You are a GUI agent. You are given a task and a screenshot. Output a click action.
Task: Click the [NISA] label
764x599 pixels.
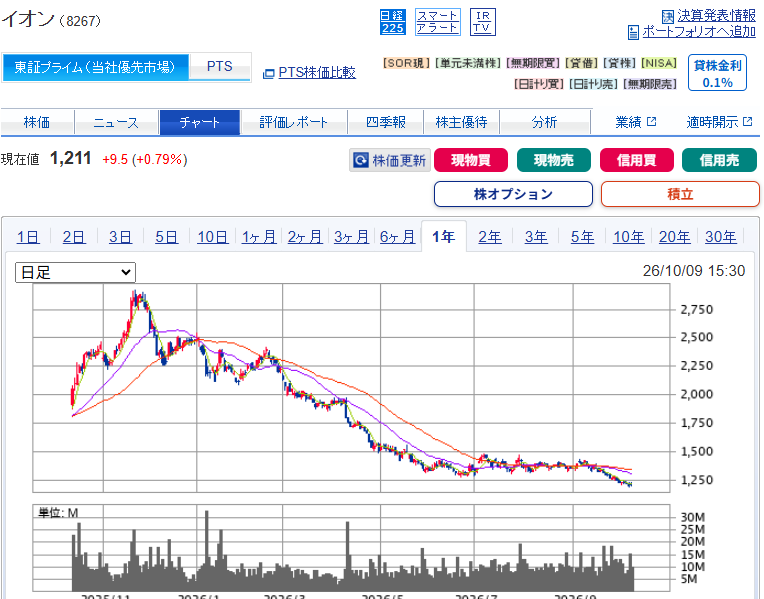[659, 63]
